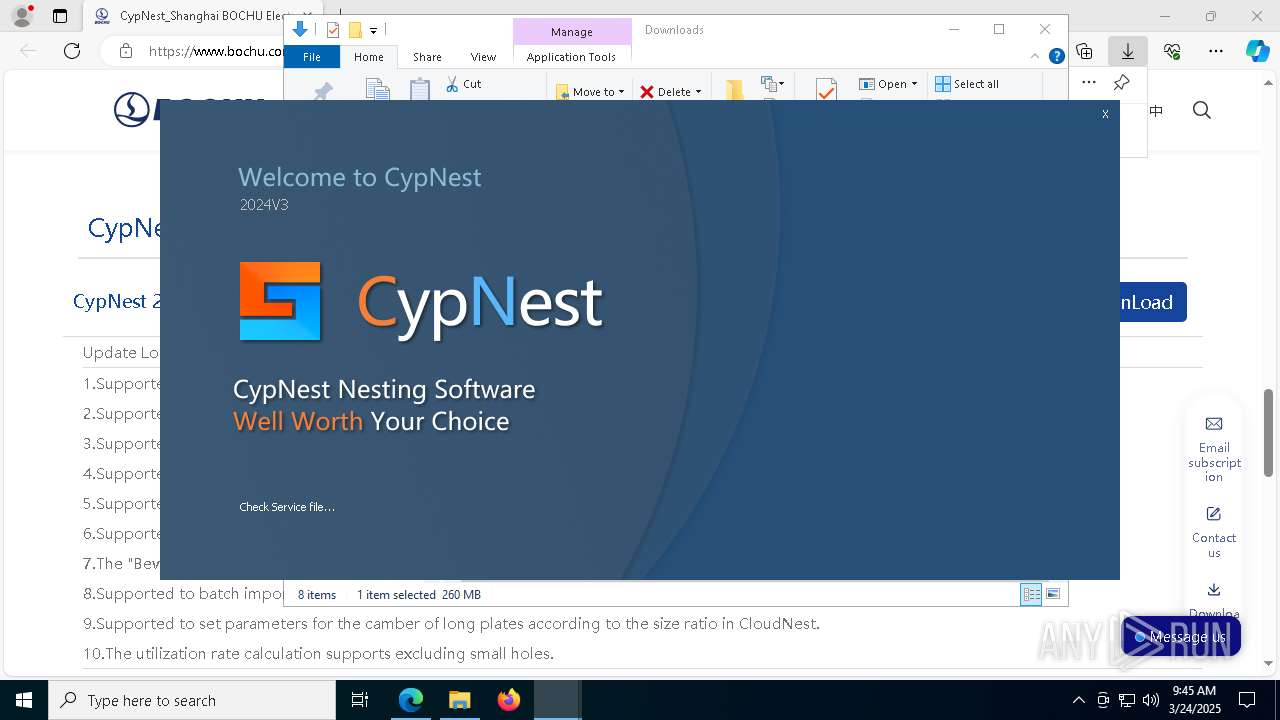Open the Share tab in Explorer
This screenshot has width=1280, height=720.
point(427,57)
